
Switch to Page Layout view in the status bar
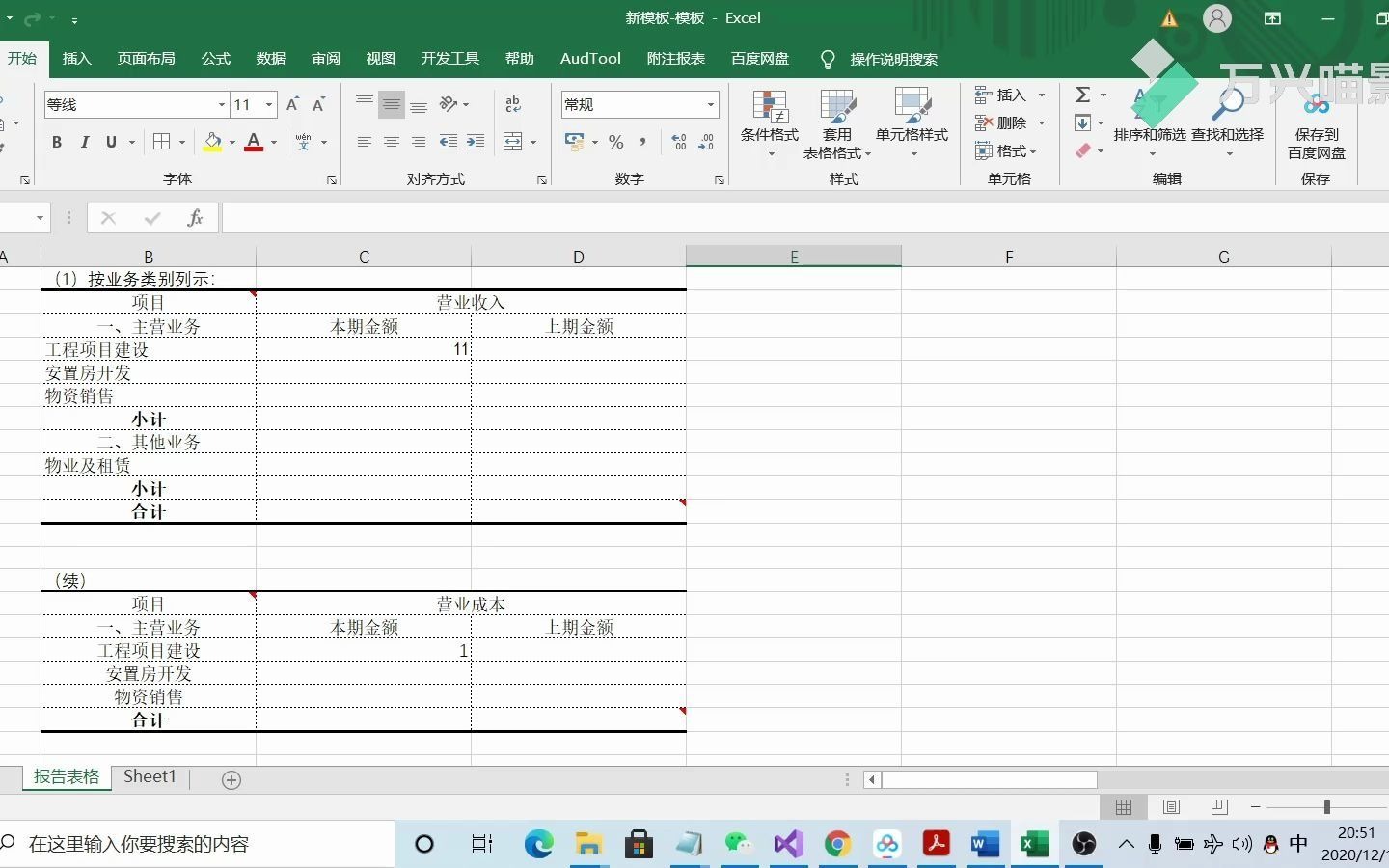tap(1172, 807)
